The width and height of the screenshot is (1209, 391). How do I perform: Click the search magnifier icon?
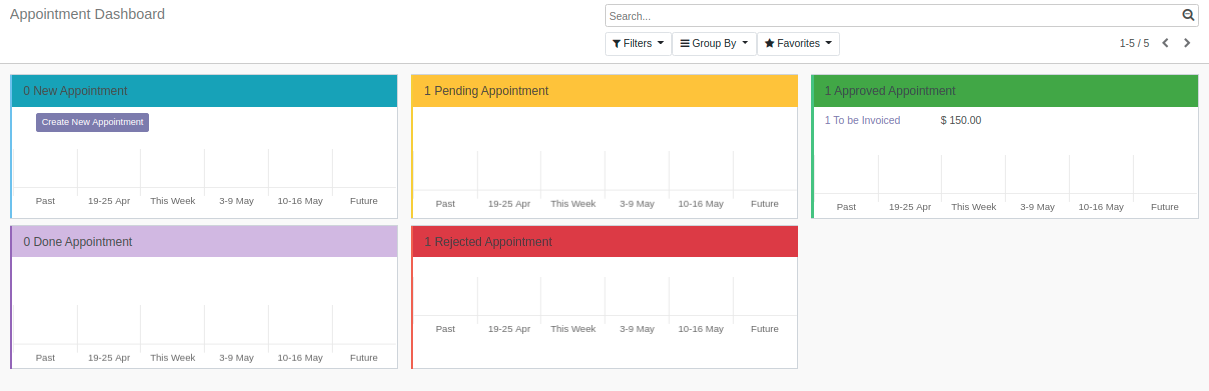[x=1188, y=15]
